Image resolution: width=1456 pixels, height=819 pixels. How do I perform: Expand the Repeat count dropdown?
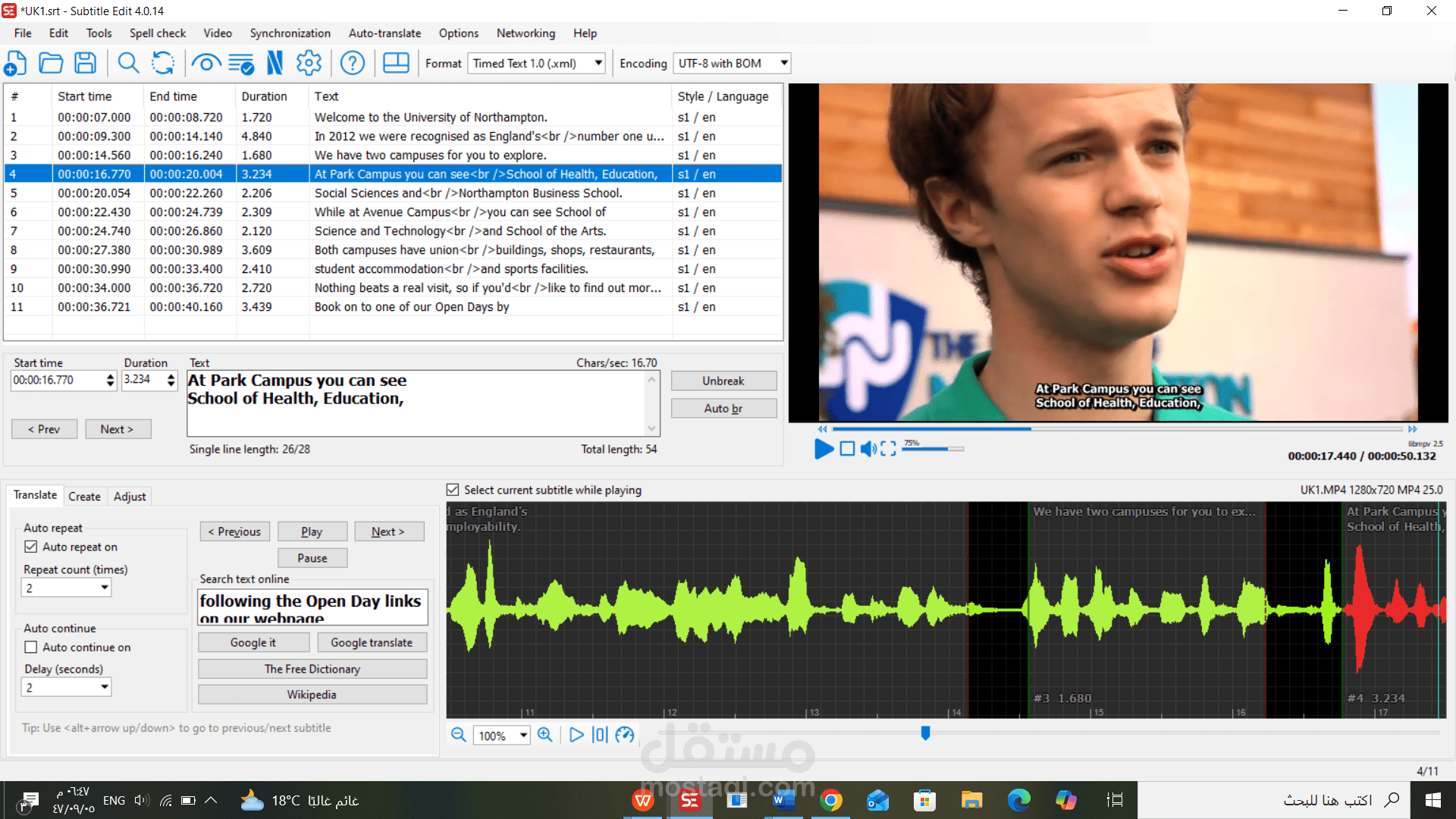tap(105, 588)
